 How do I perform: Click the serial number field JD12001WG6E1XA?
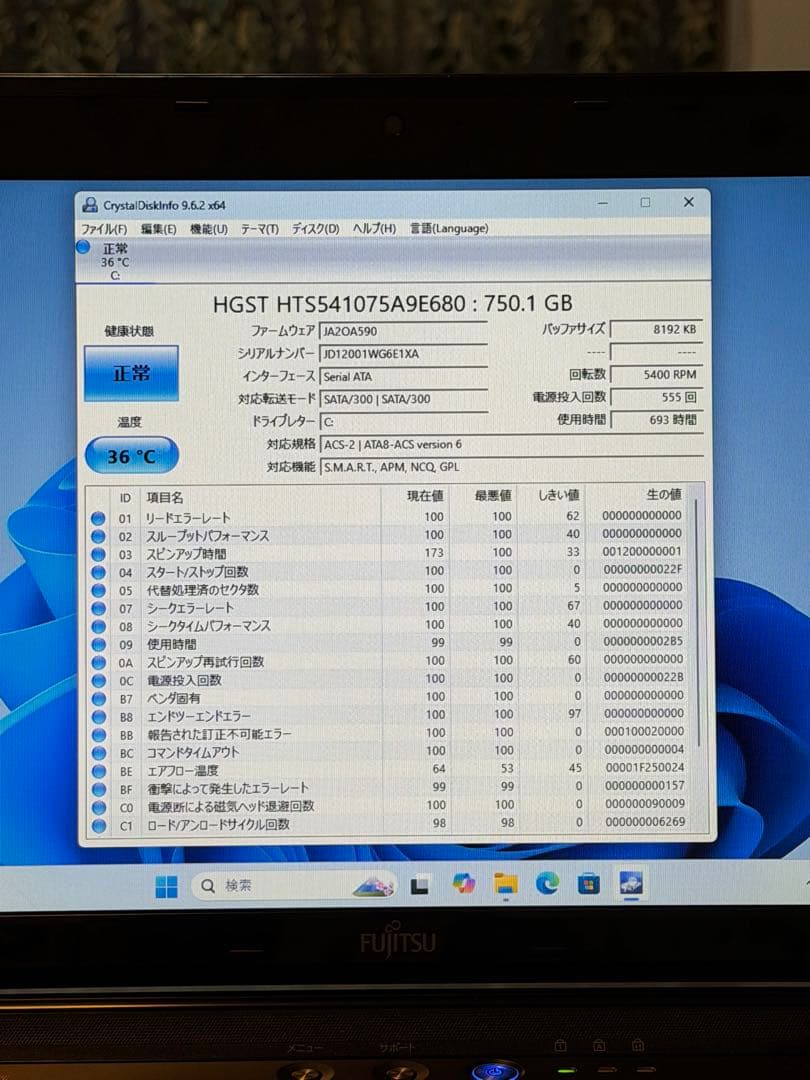(x=404, y=354)
